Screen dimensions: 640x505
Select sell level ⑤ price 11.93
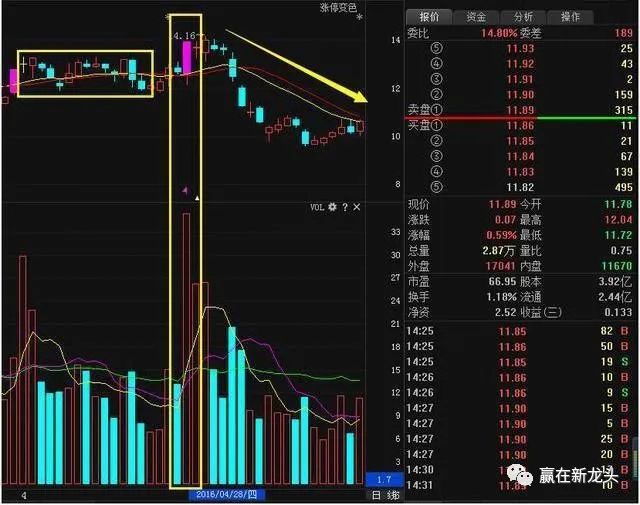pyautogui.click(x=520, y=49)
